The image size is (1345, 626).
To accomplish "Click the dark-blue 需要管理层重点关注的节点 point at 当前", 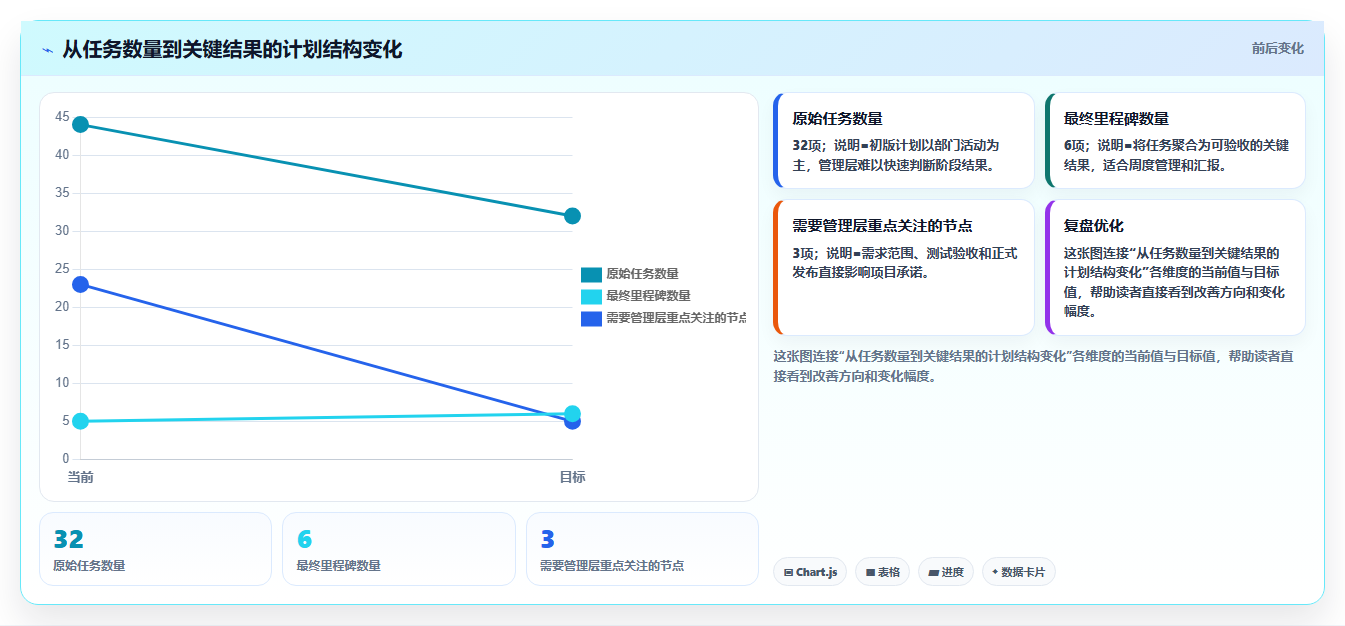I will 81,284.
